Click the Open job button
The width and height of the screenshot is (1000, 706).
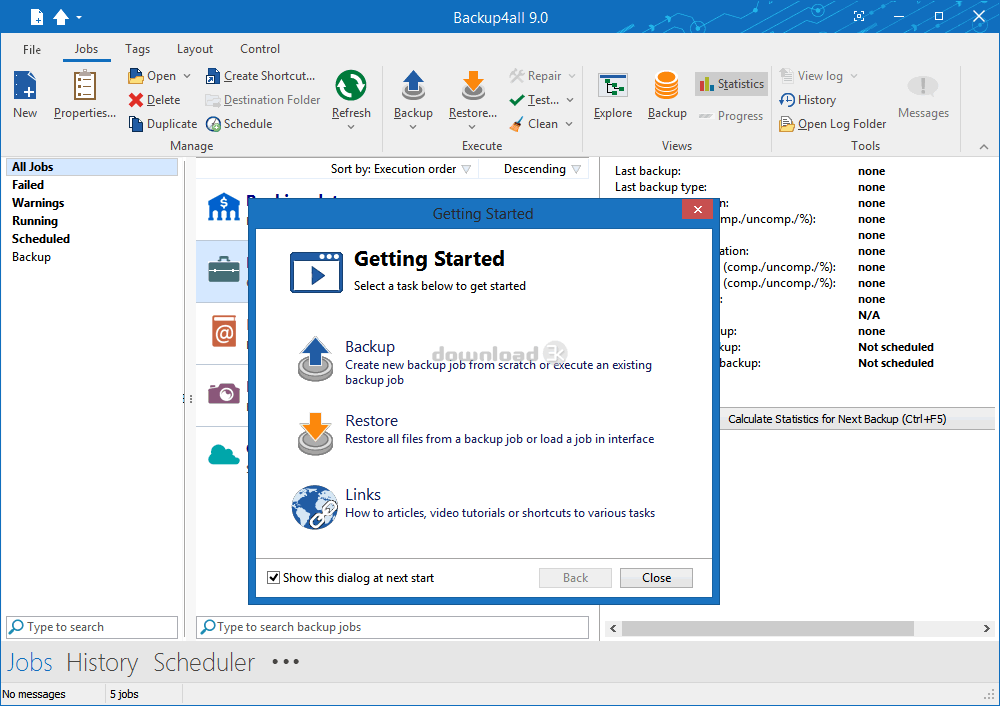coord(152,76)
